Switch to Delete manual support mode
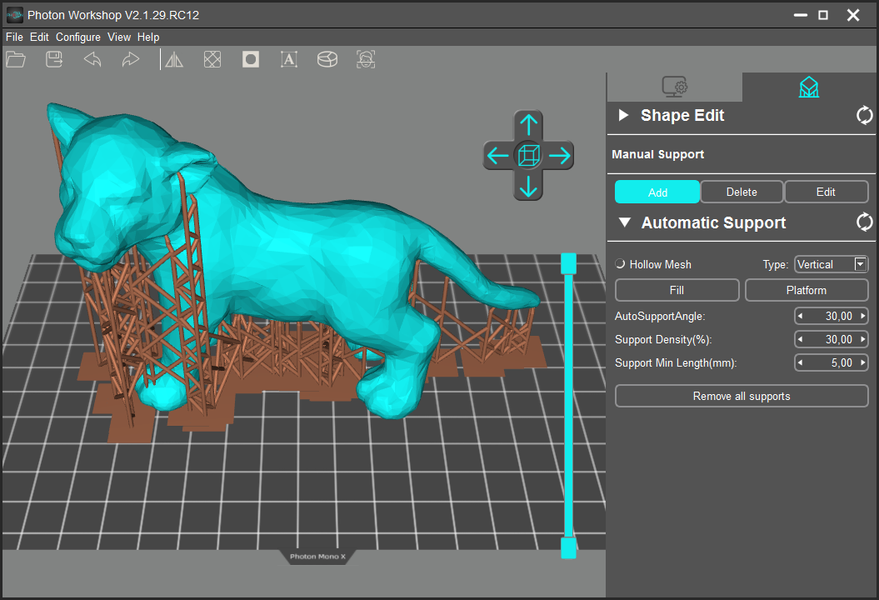879x600 pixels. pos(741,192)
